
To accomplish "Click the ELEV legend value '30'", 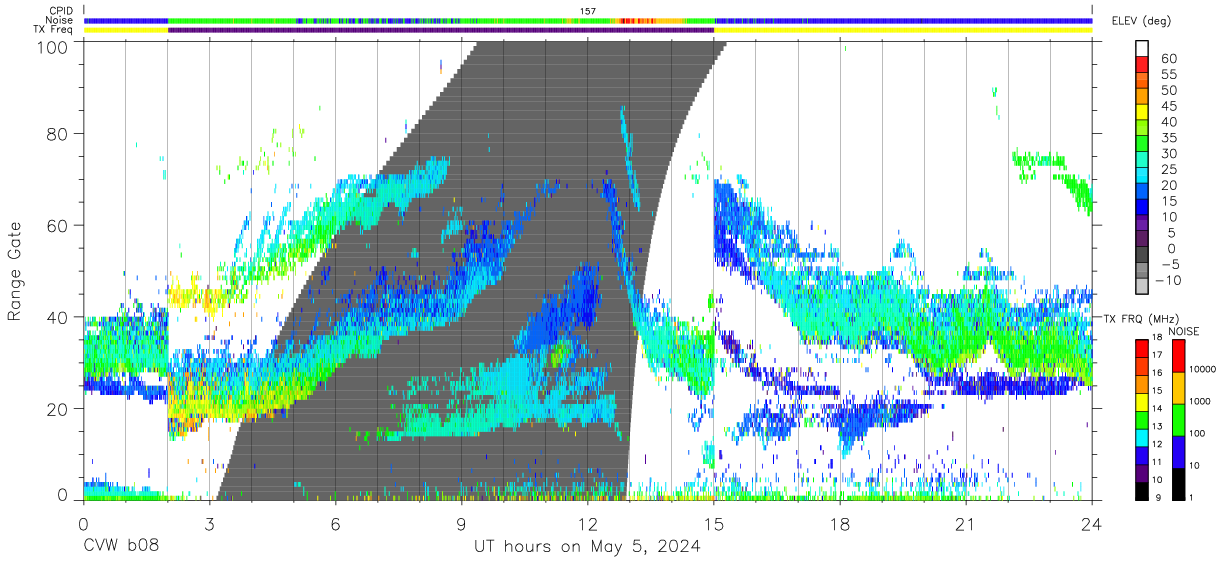I will [x=1169, y=153].
